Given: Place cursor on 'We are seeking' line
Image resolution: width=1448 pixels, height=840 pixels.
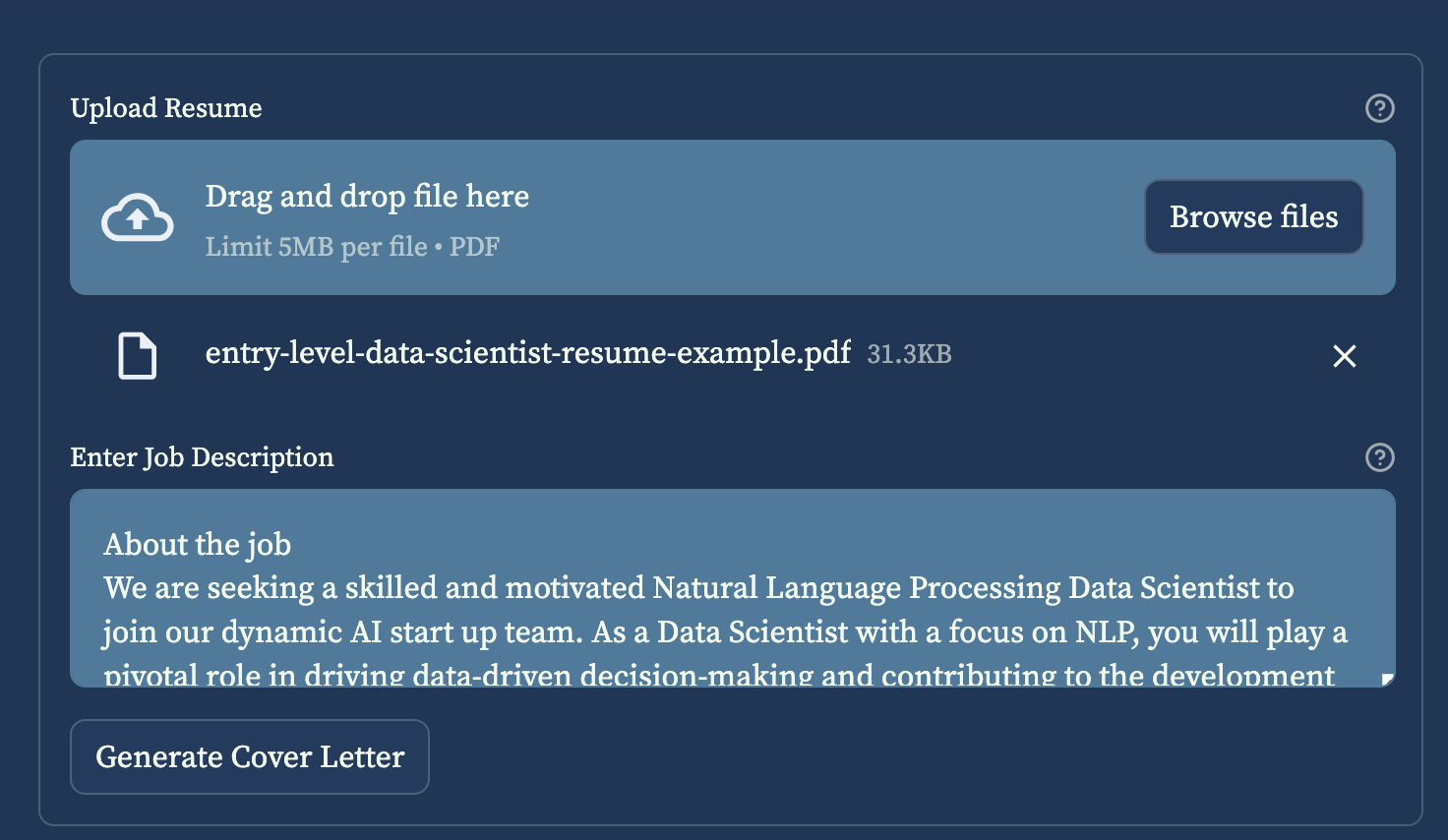Looking at the screenshot, I should coord(698,588).
